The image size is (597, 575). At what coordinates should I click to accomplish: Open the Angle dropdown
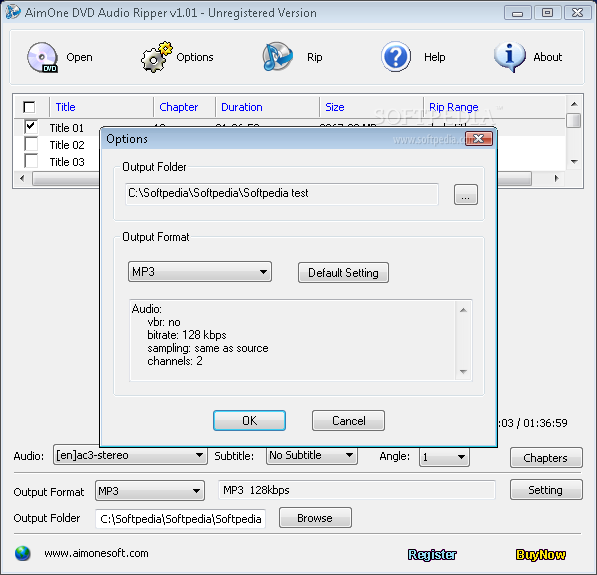click(x=444, y=457)
